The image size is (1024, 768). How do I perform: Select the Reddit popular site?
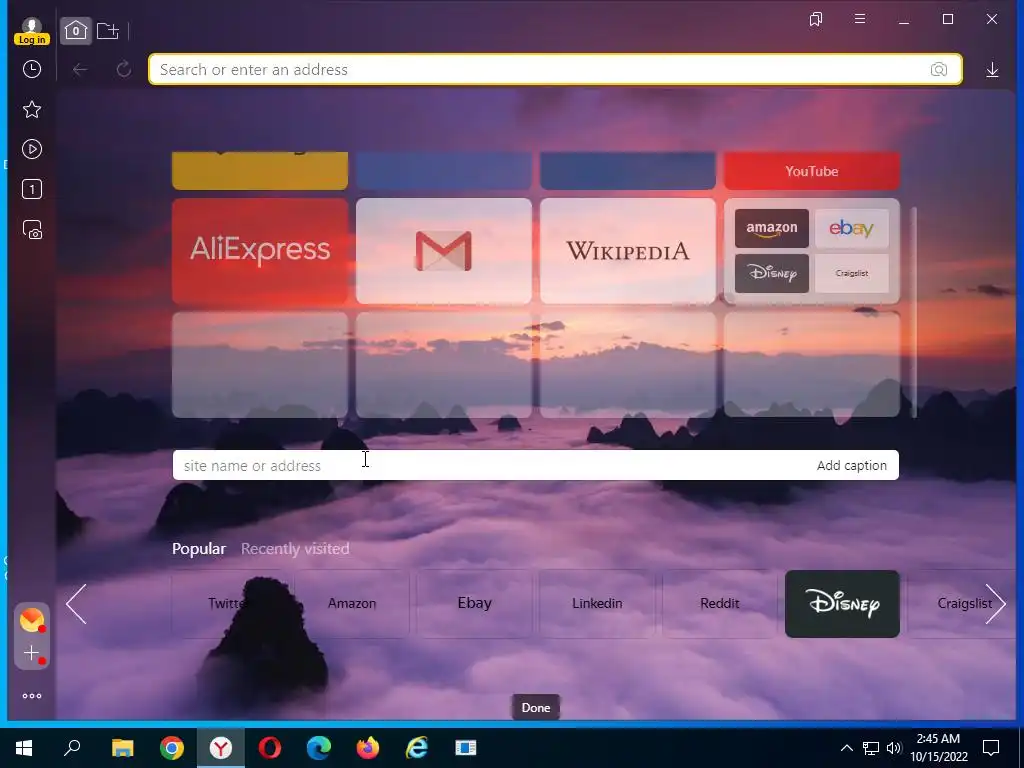coord(720,603)
